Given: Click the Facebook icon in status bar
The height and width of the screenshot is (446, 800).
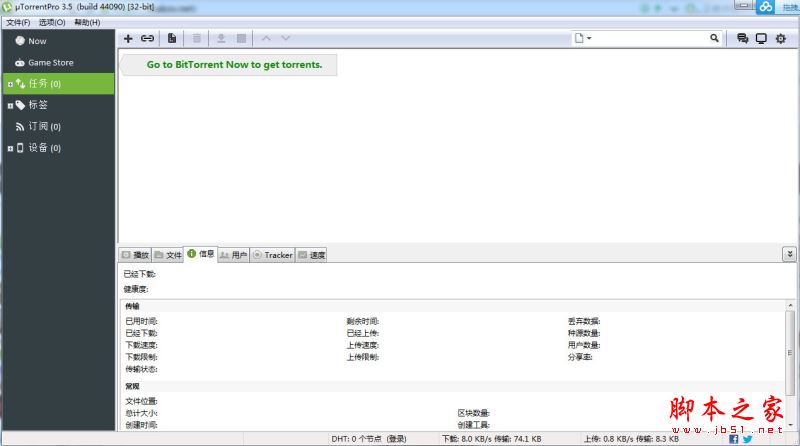Looking at the screenshot, I should [734, 439].
